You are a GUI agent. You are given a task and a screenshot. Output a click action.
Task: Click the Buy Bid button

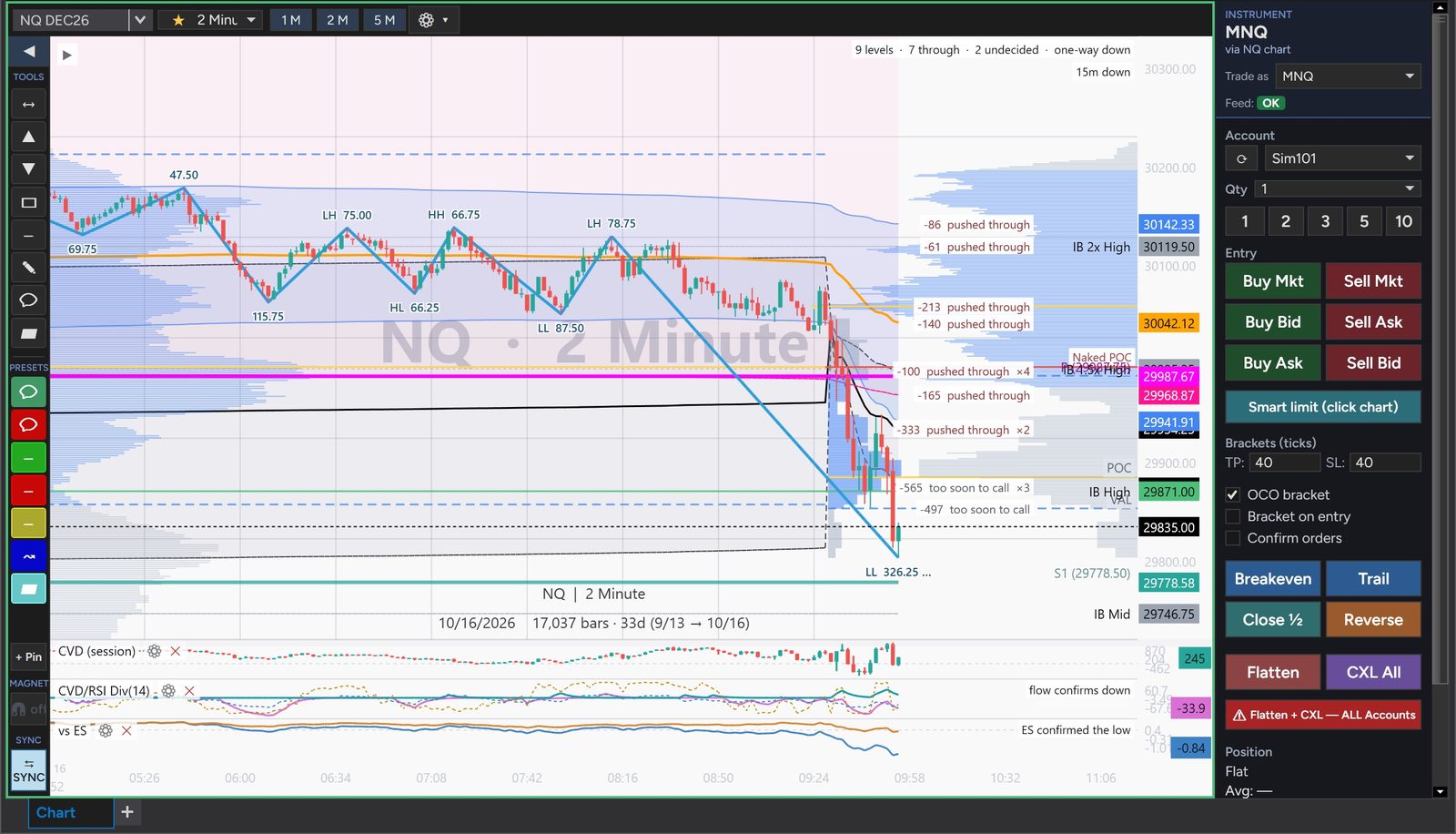pyautogui.click(x=1273, y=322)
